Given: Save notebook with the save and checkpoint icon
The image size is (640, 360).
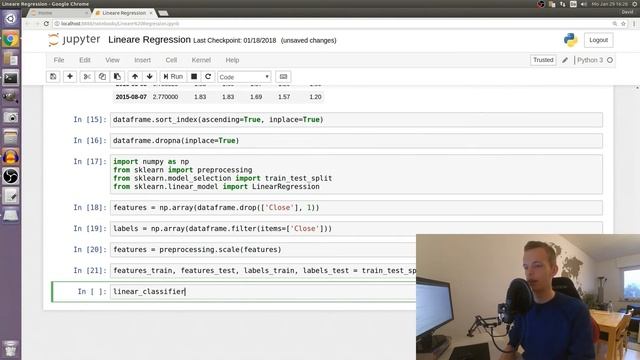Looking at the screenshot, I should click(53, 77).
